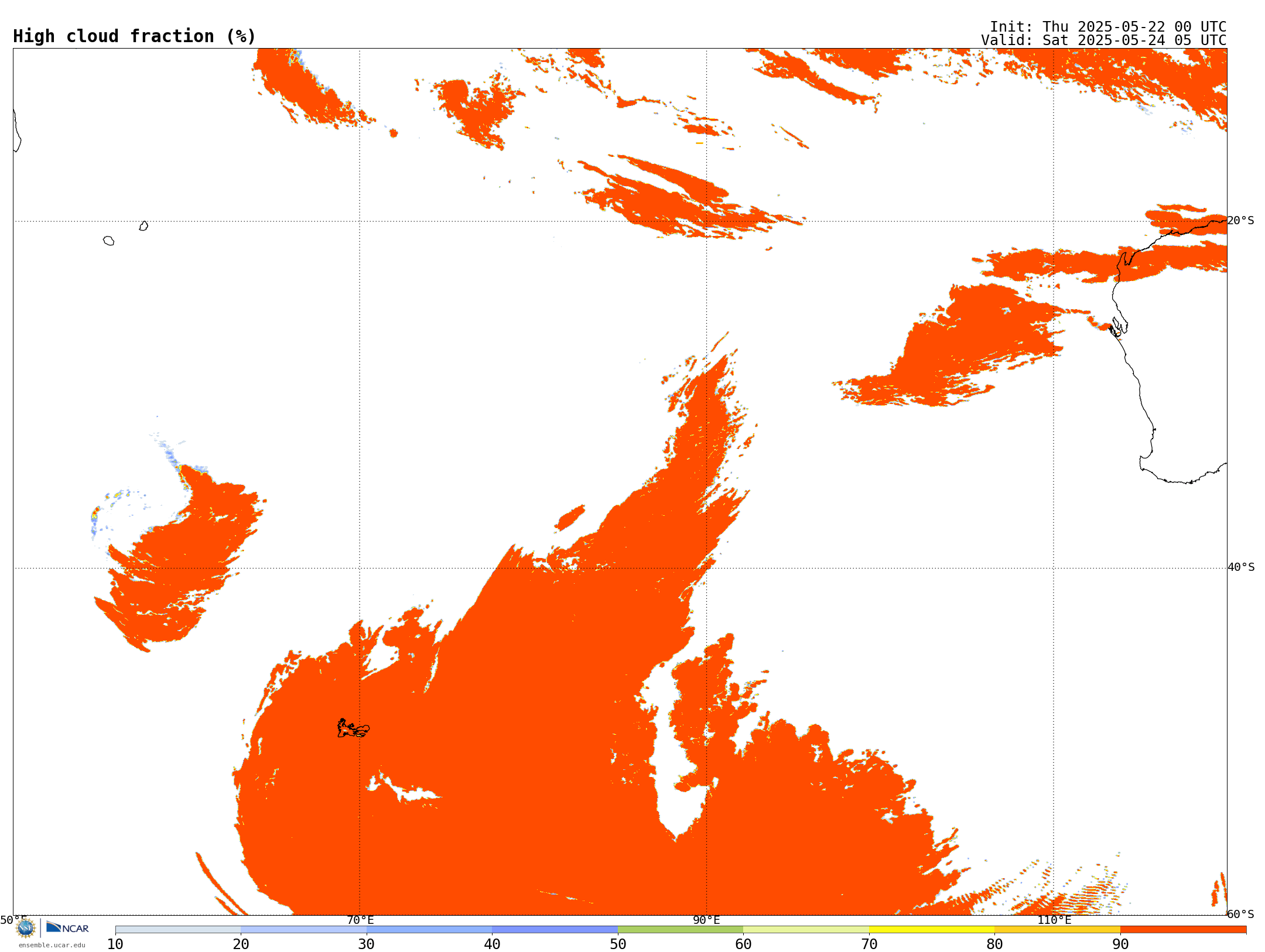
Task: Click the colorbar tick label 90
Action: [1120, 944]
